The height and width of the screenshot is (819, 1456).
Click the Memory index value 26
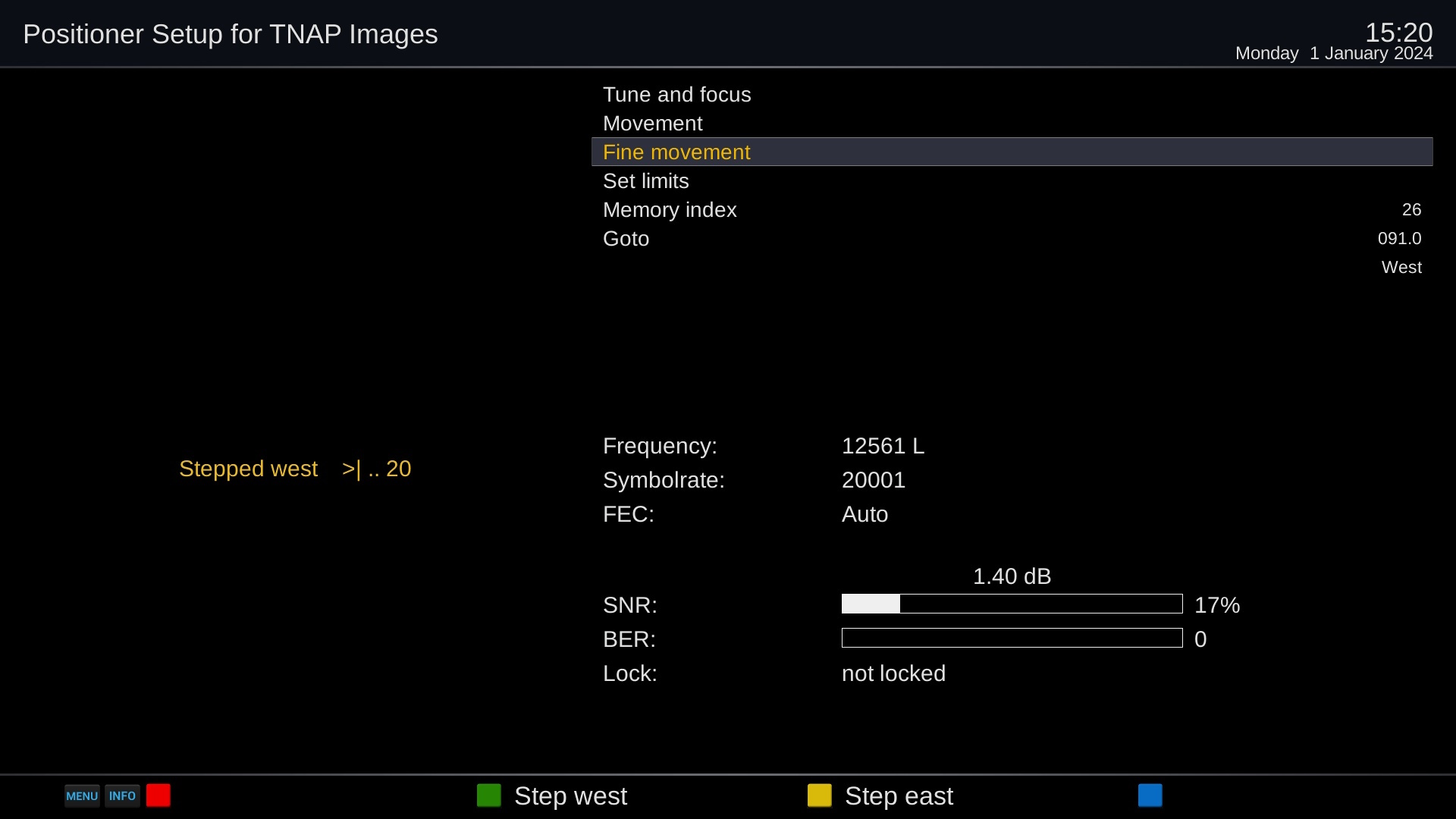1411,209
